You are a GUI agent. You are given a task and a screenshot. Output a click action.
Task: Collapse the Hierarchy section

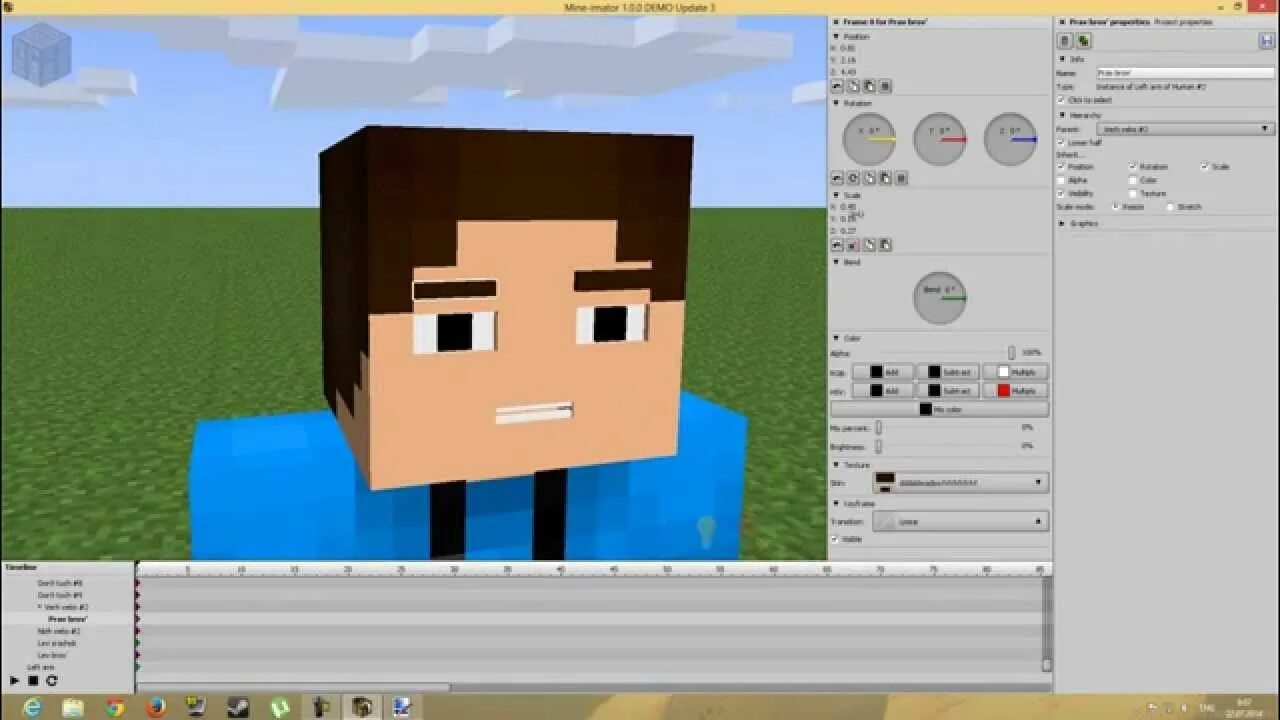point(1062,115)
